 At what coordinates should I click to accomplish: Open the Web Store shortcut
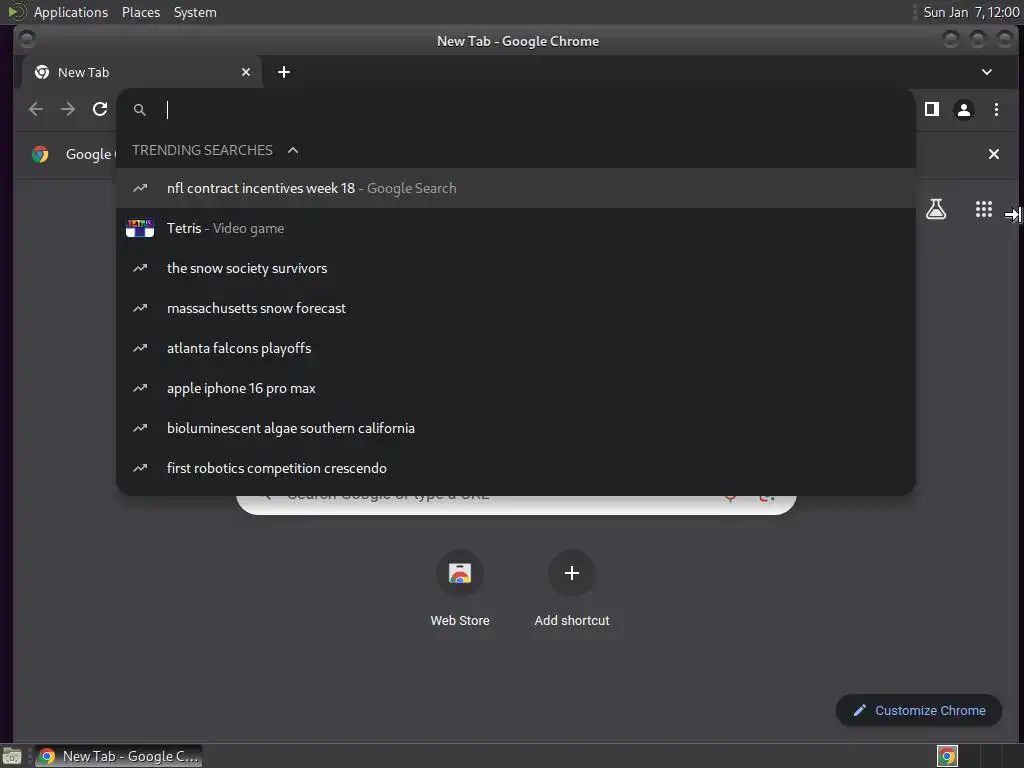pyautogui.click(x=460, y=589)
